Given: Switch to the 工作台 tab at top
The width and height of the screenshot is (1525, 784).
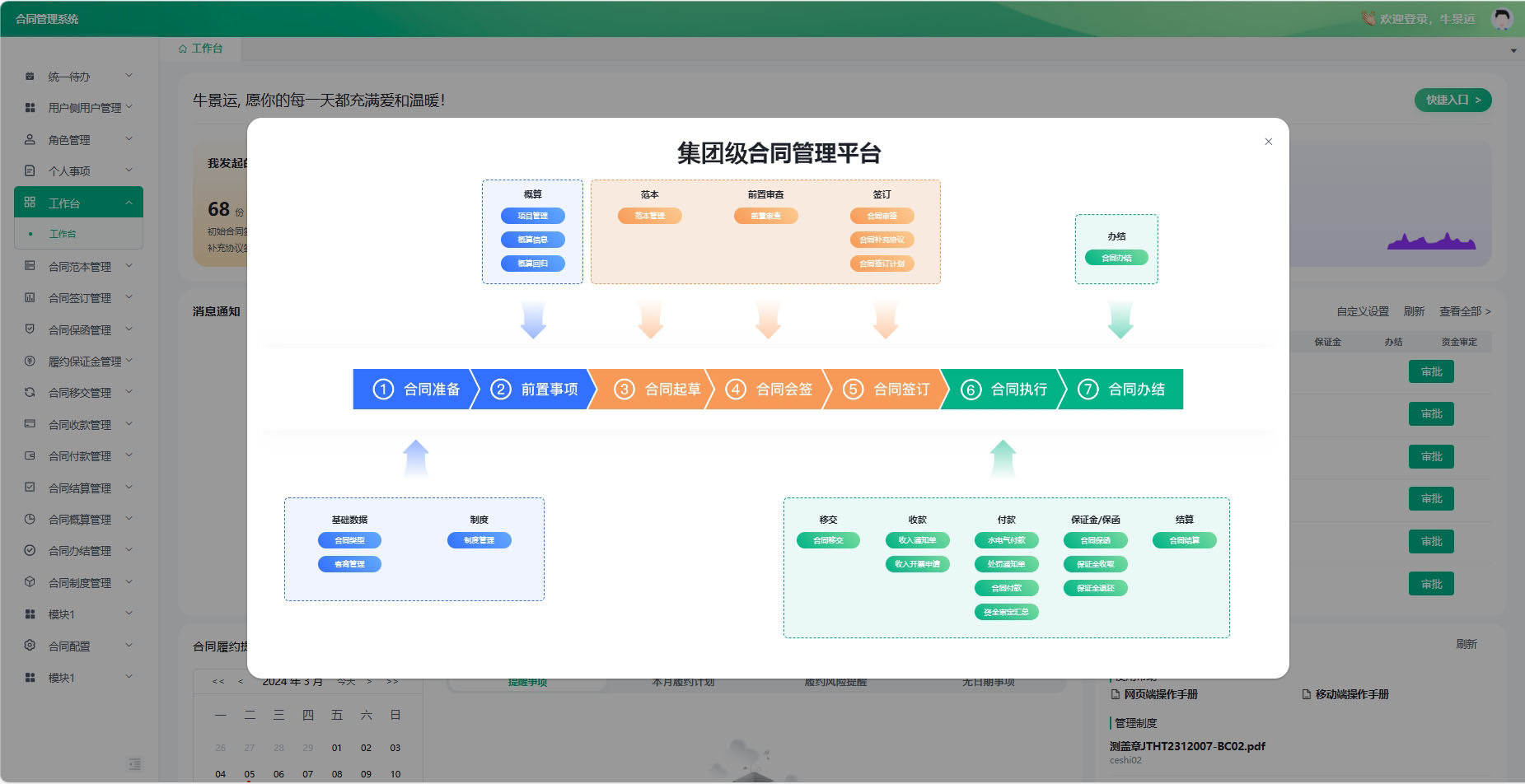Looking at the screenshot, I should coord(200,49).
